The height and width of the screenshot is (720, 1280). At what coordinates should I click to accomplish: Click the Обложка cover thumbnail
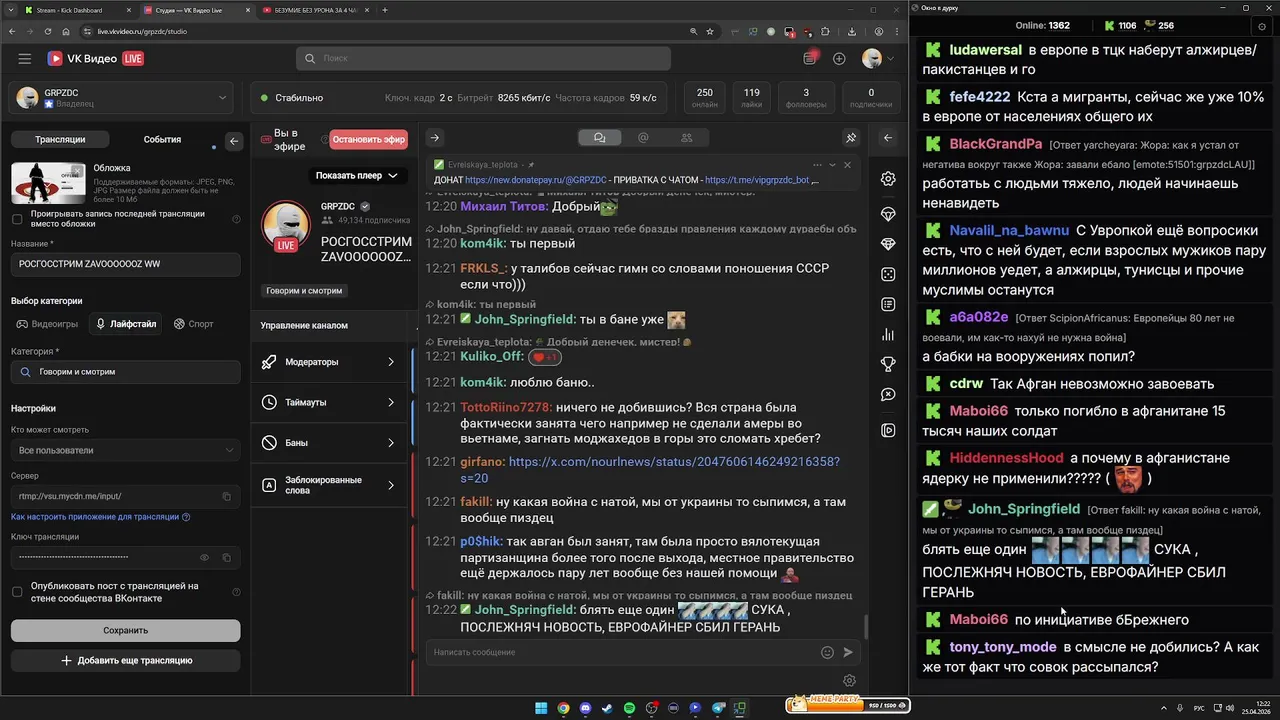(x=48, y=183)
